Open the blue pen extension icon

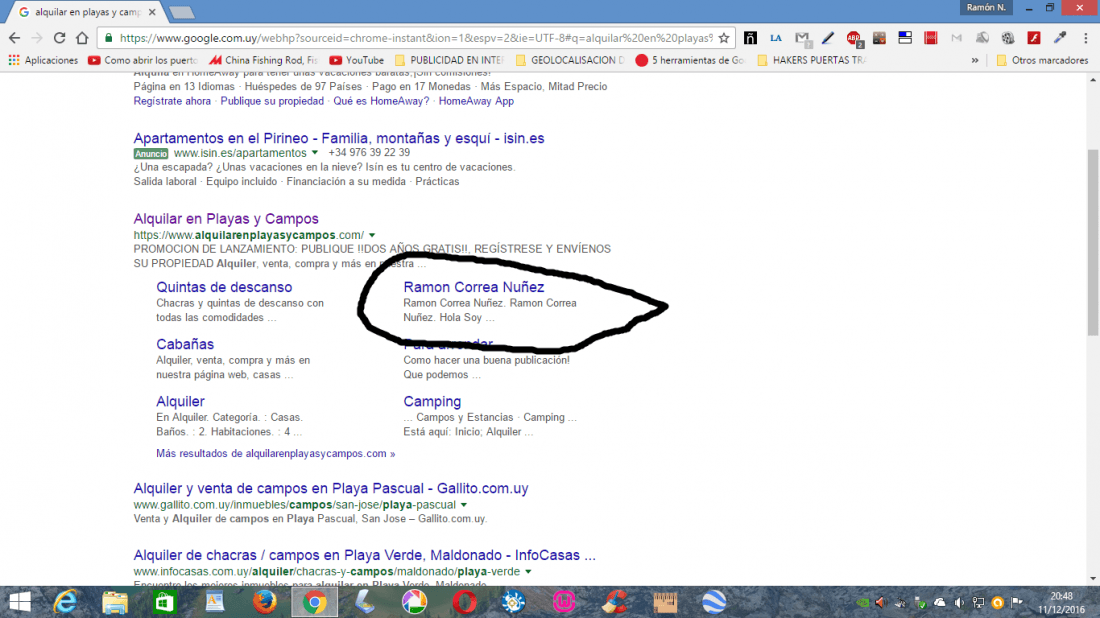click(x=828, y=38)
